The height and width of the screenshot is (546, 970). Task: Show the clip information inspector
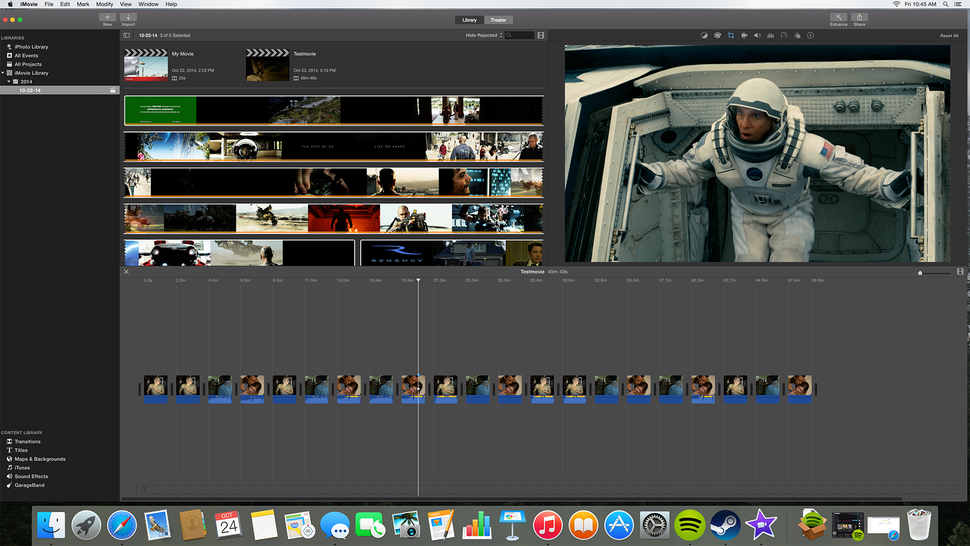click(810, 35)
